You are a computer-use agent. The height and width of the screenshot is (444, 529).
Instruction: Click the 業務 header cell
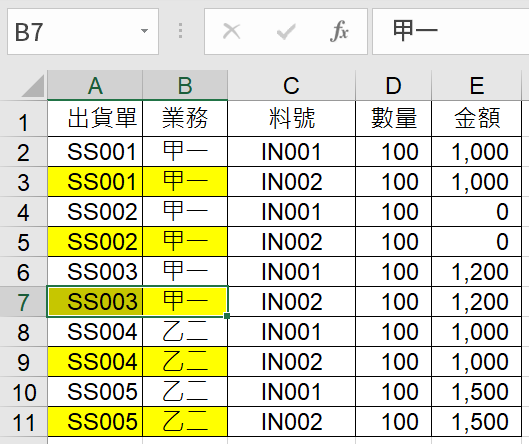point(185,119)
